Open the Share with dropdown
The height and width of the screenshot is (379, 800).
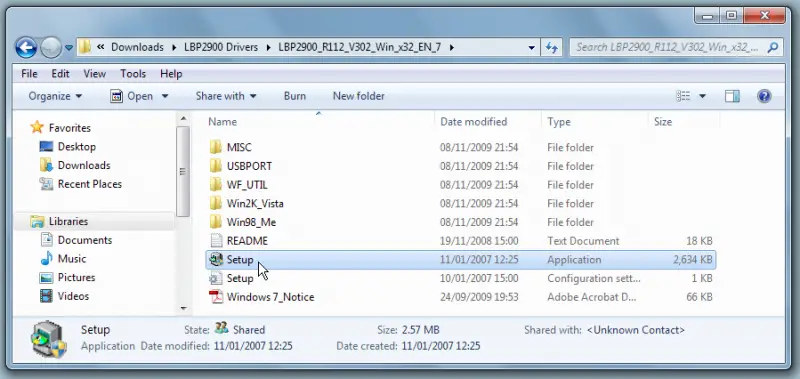[226, 96]
